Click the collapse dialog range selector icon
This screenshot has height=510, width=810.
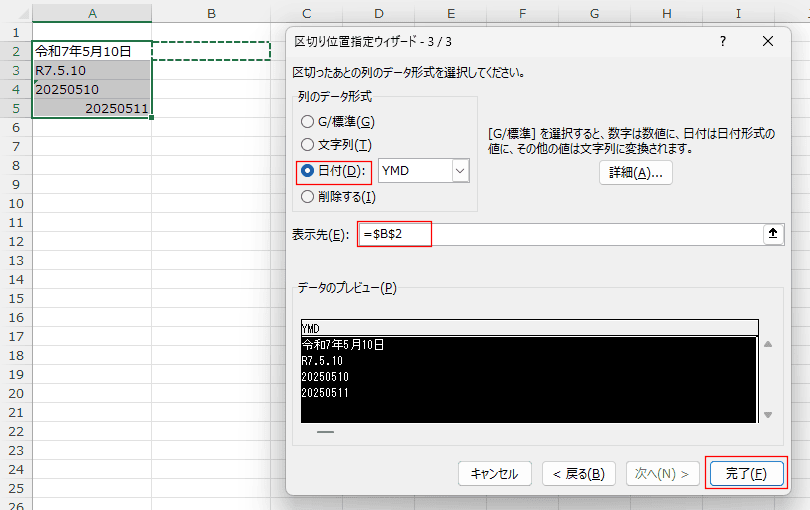[x=773, y=234]
